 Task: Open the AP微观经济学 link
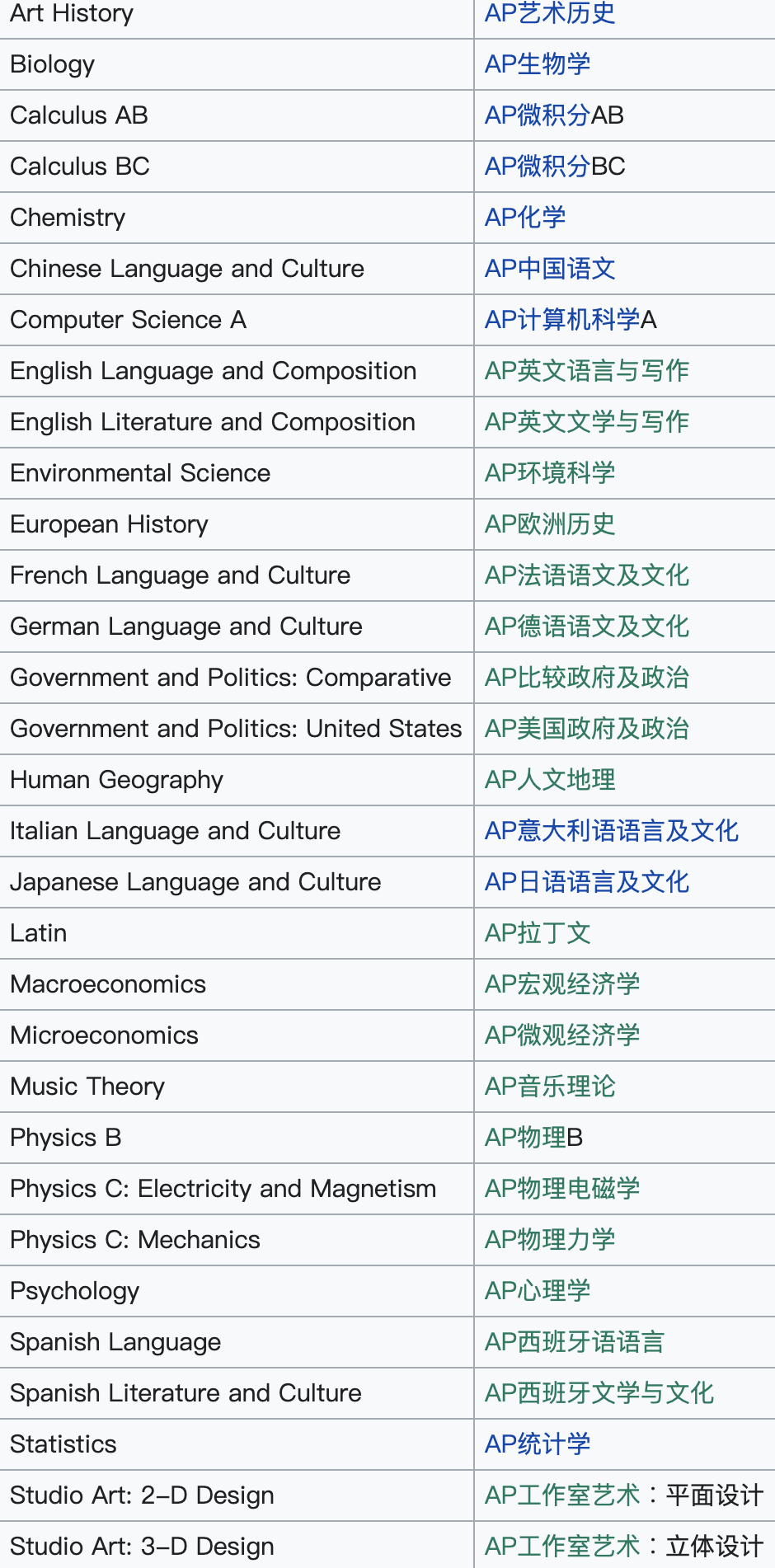point(562,1035)
